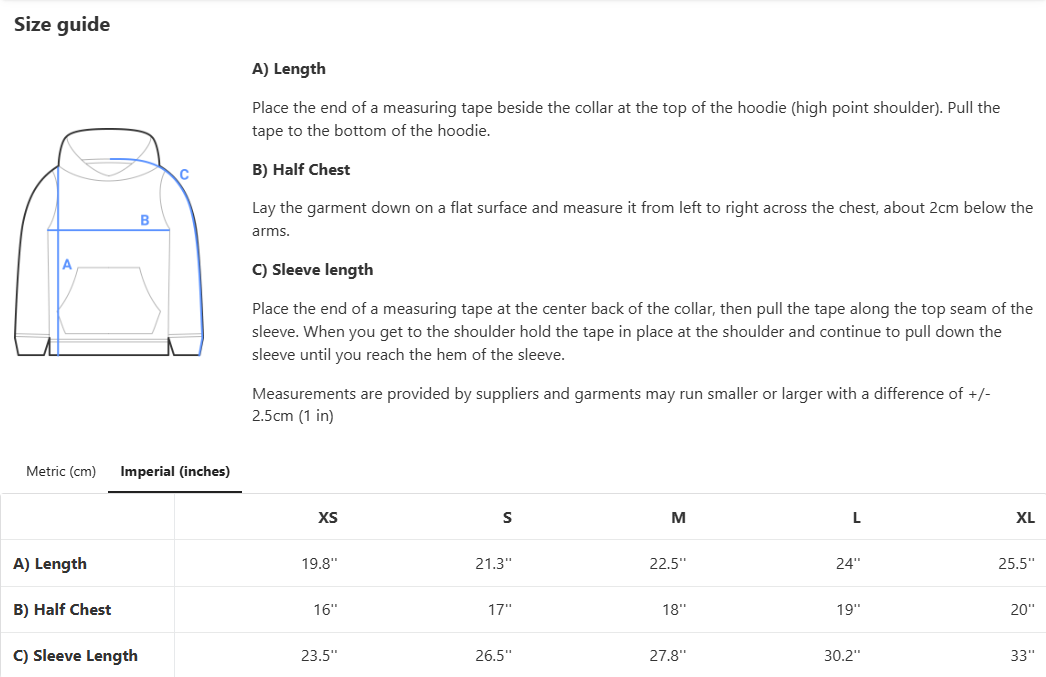Select the XL size column header
Screen dimensions: 1046x677
tap(1025, 518)
